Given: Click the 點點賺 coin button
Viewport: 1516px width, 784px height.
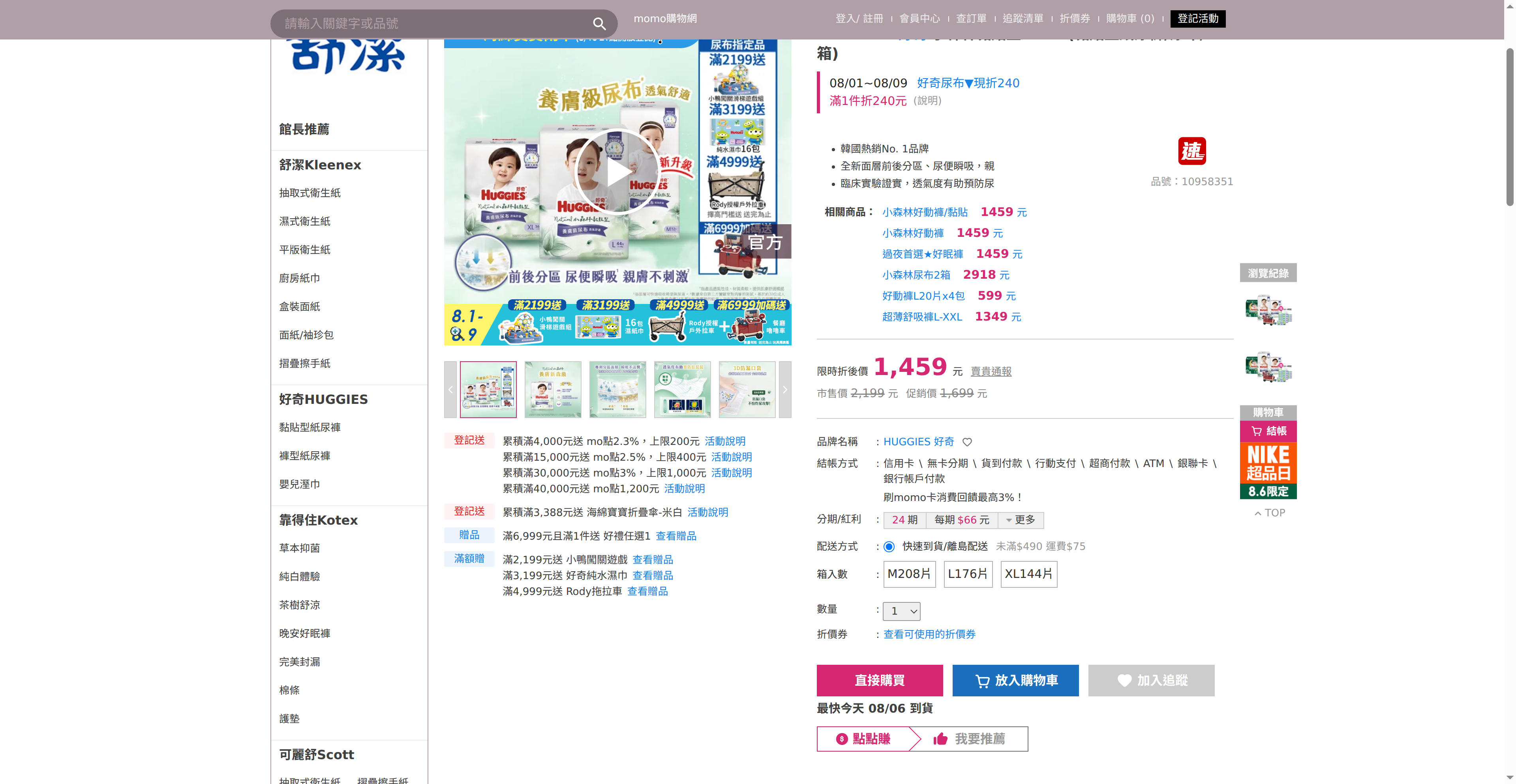Looking at the screenshot, I should point(863,739).
